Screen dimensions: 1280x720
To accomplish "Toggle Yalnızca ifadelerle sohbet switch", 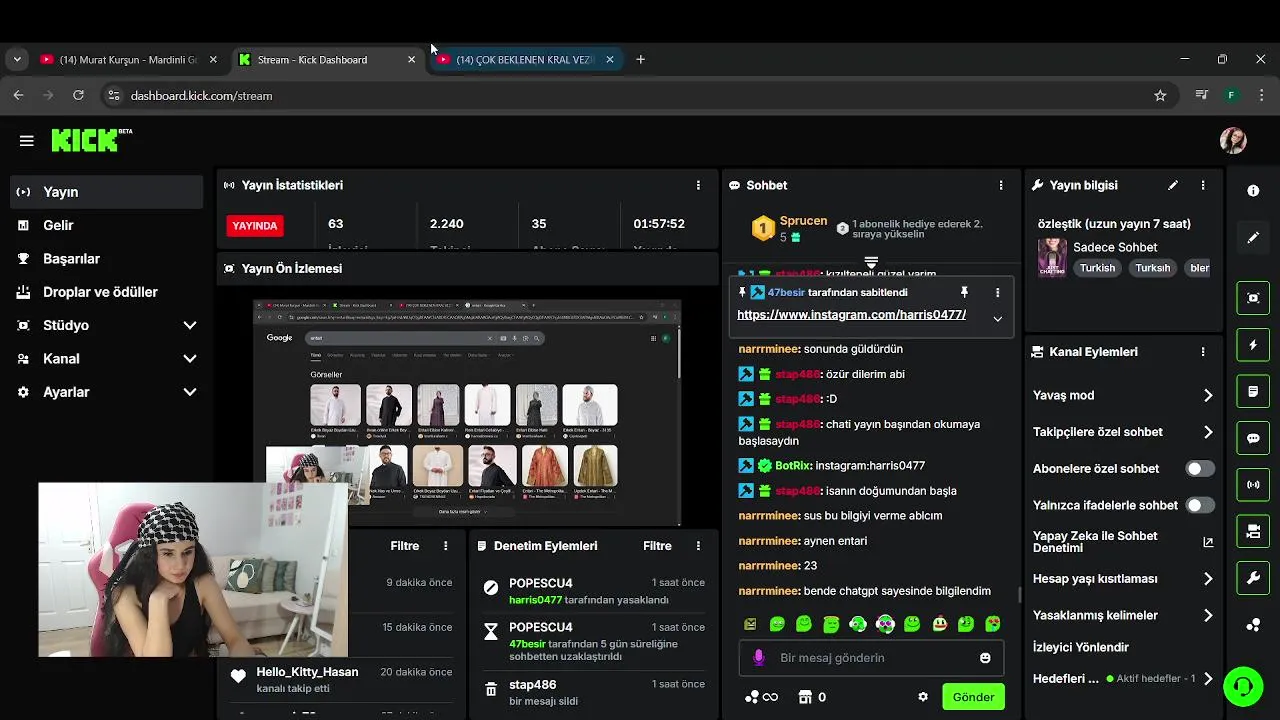I will click(x=1200, y=505).
